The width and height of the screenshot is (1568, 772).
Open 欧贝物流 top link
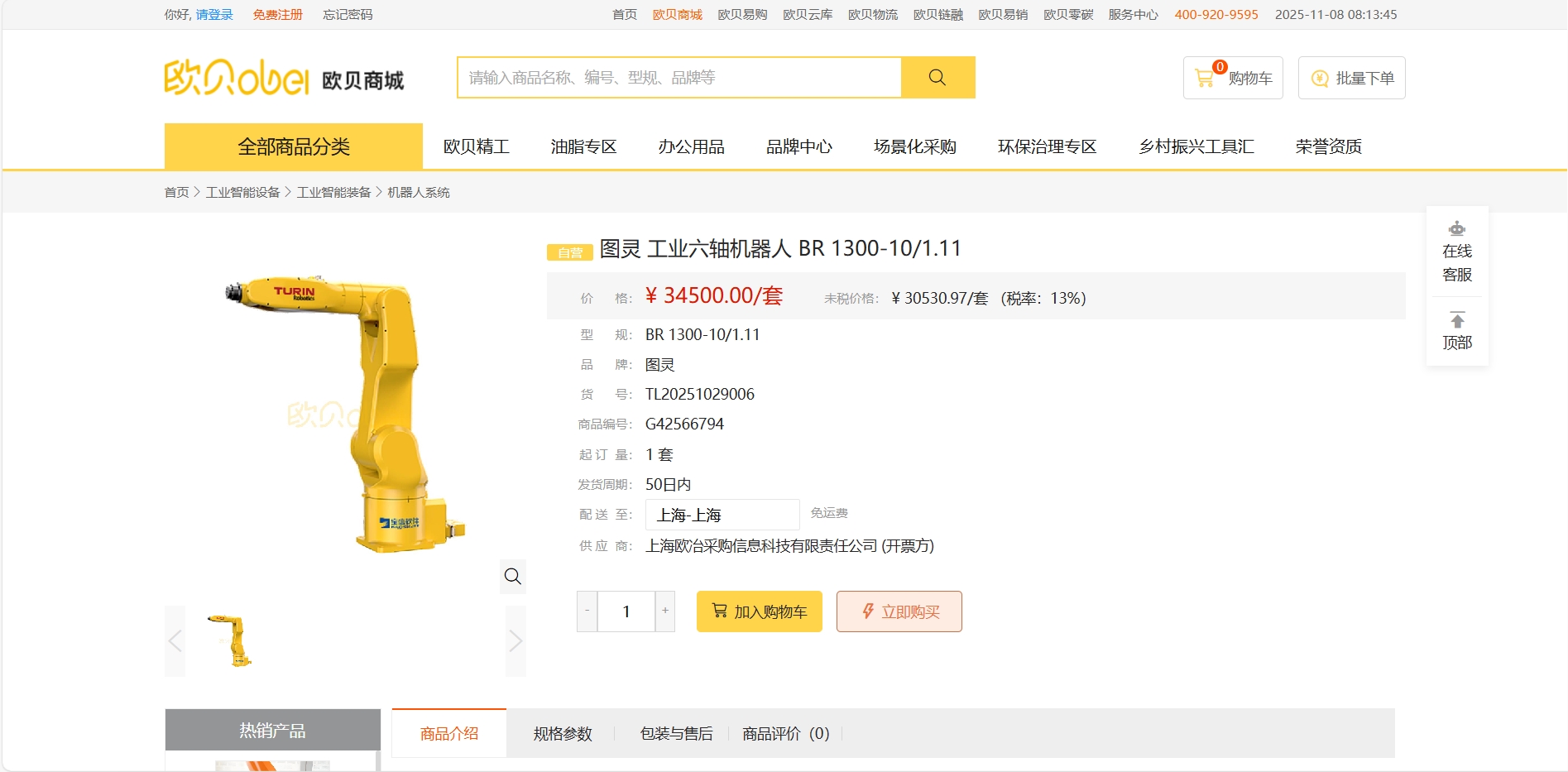[873, 15]
